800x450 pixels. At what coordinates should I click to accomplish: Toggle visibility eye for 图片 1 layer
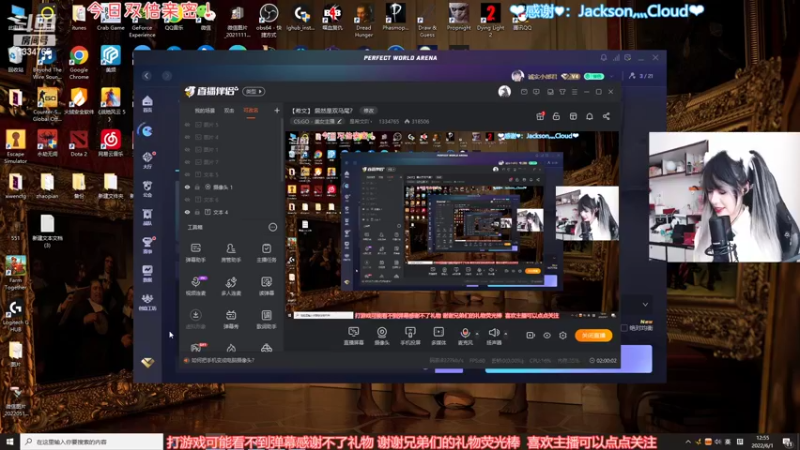pyautogui.click(x=187, y=149)
